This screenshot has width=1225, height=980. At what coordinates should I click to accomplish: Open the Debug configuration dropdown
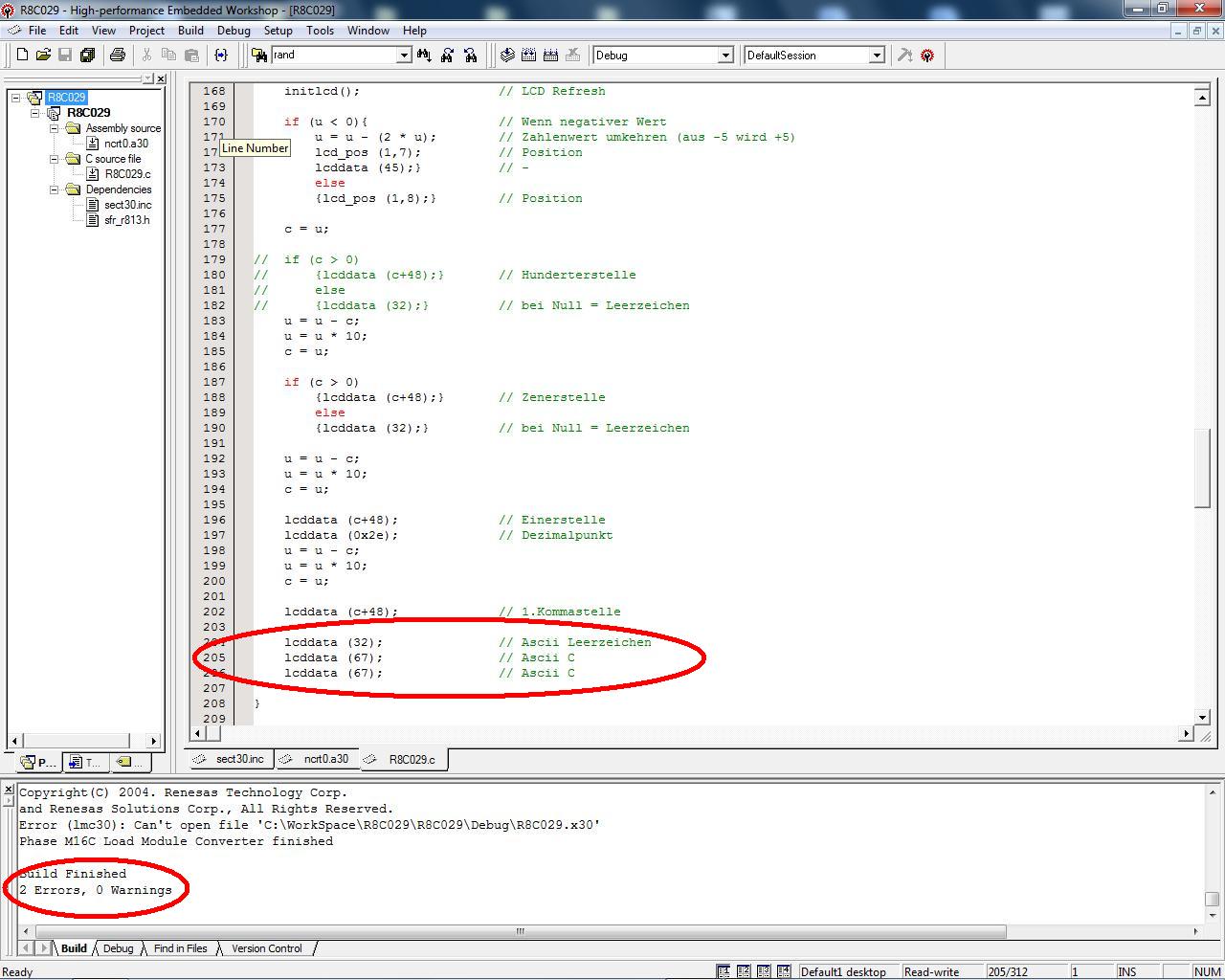pyautogui.click(x=725, y=56)
